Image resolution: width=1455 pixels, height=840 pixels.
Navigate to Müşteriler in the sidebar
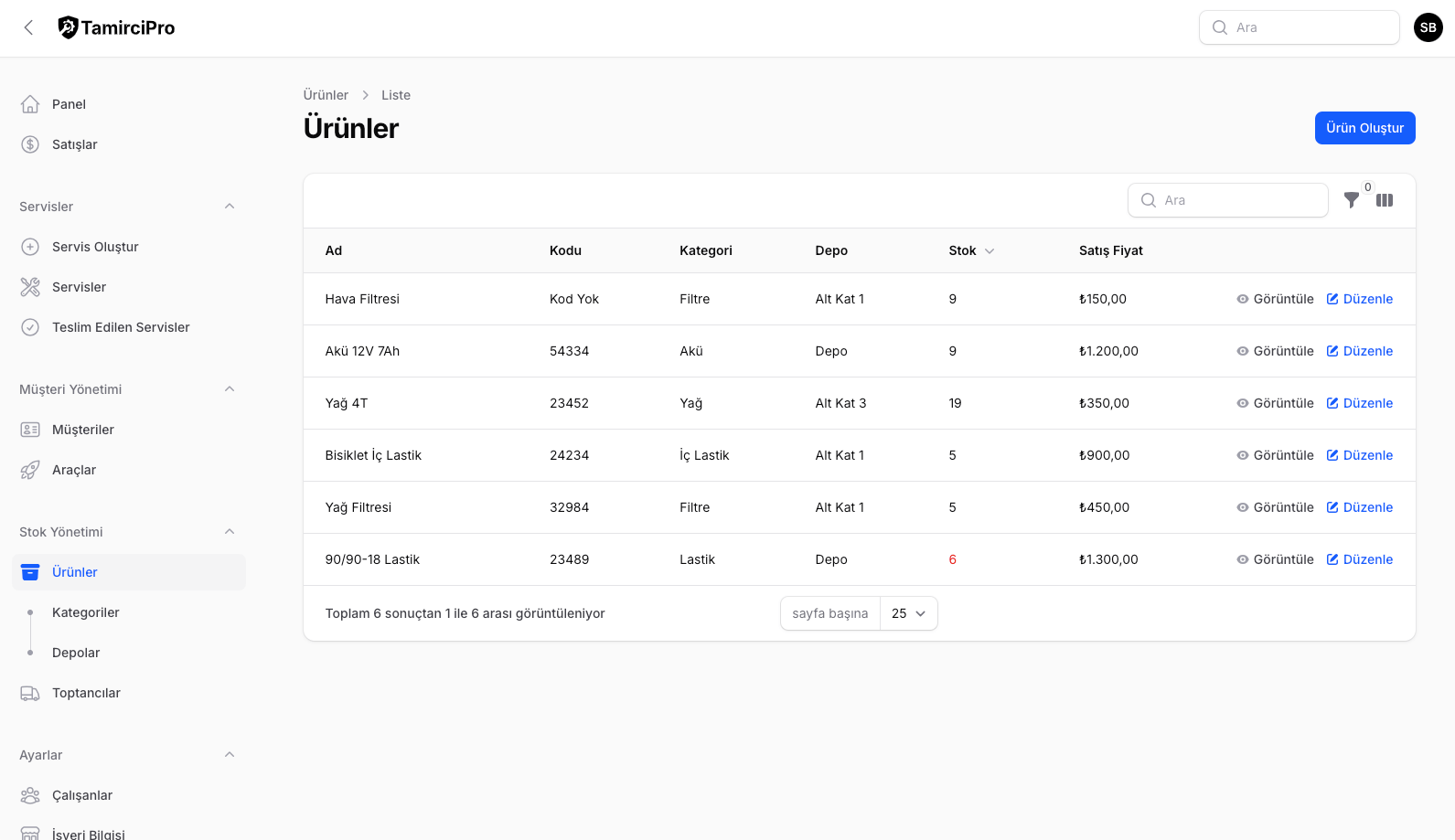coord(82,430)
